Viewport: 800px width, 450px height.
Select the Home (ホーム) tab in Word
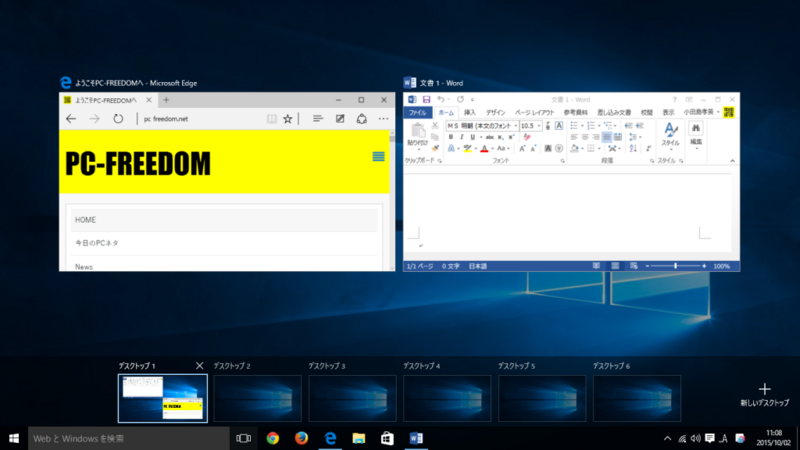[446, 113]
